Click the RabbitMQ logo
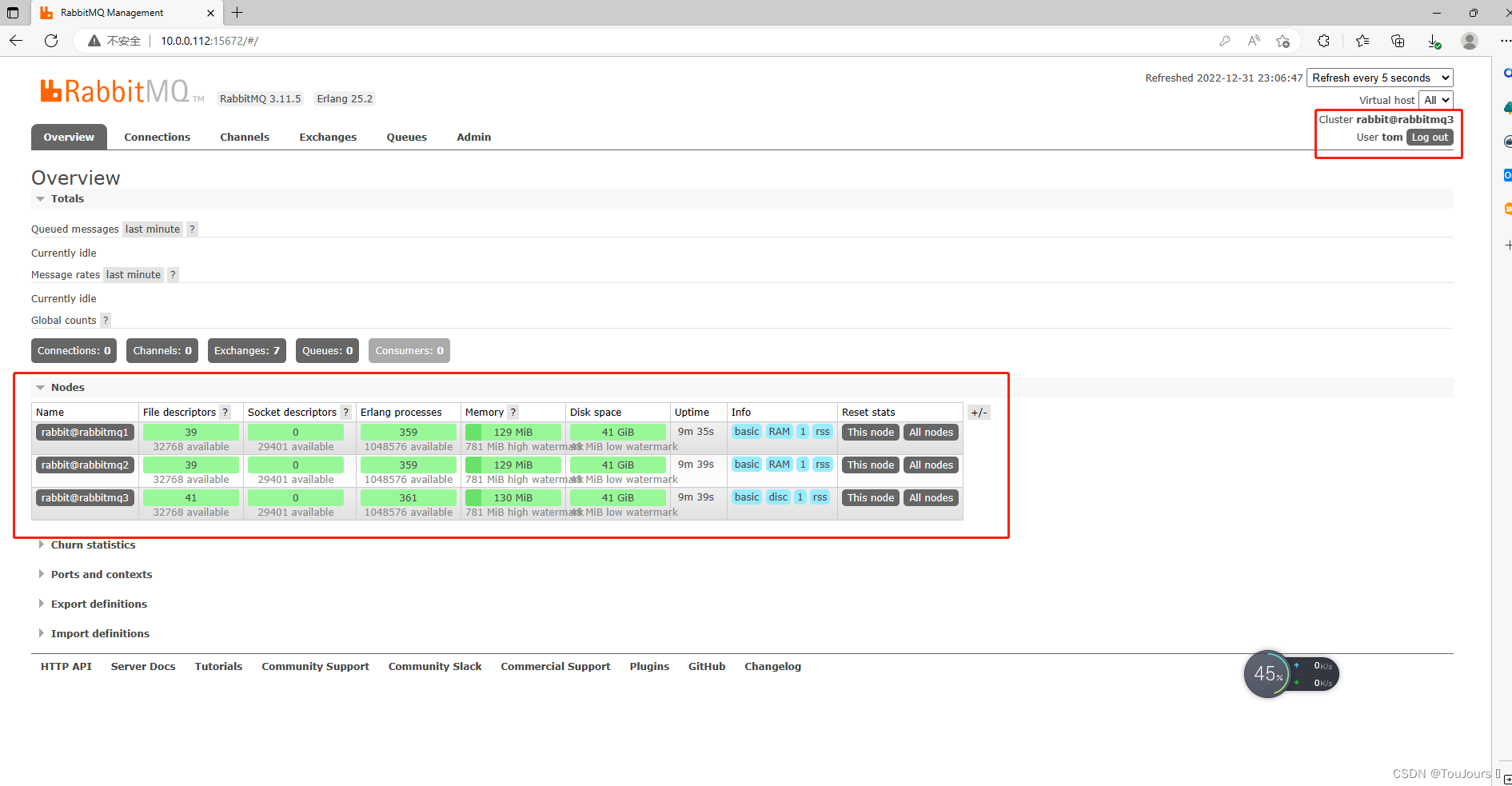1512x786 pixels. [x=122, y=91]
